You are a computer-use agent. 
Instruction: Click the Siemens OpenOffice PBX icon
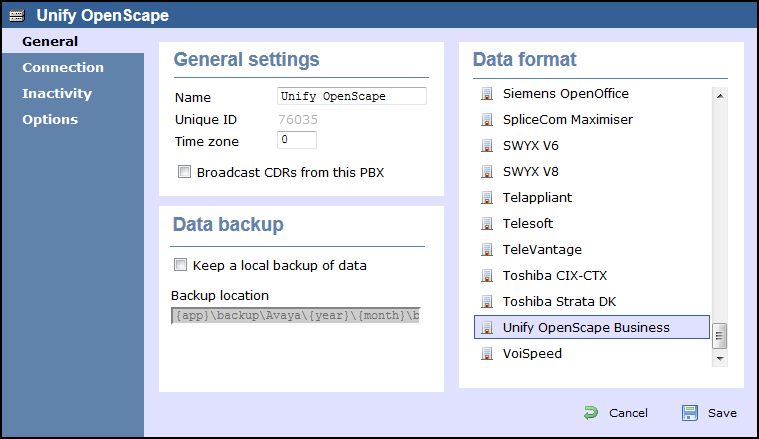coord(487,93)
